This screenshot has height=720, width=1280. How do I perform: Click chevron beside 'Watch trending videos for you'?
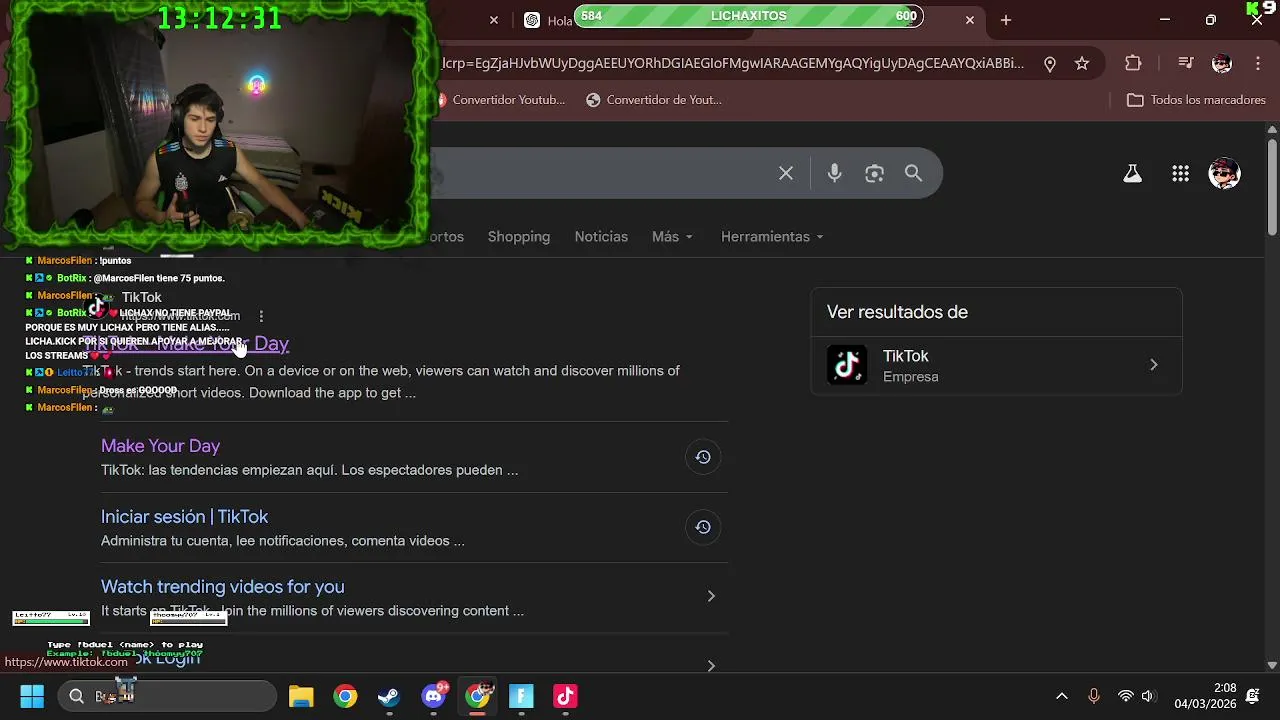[711, 596]
